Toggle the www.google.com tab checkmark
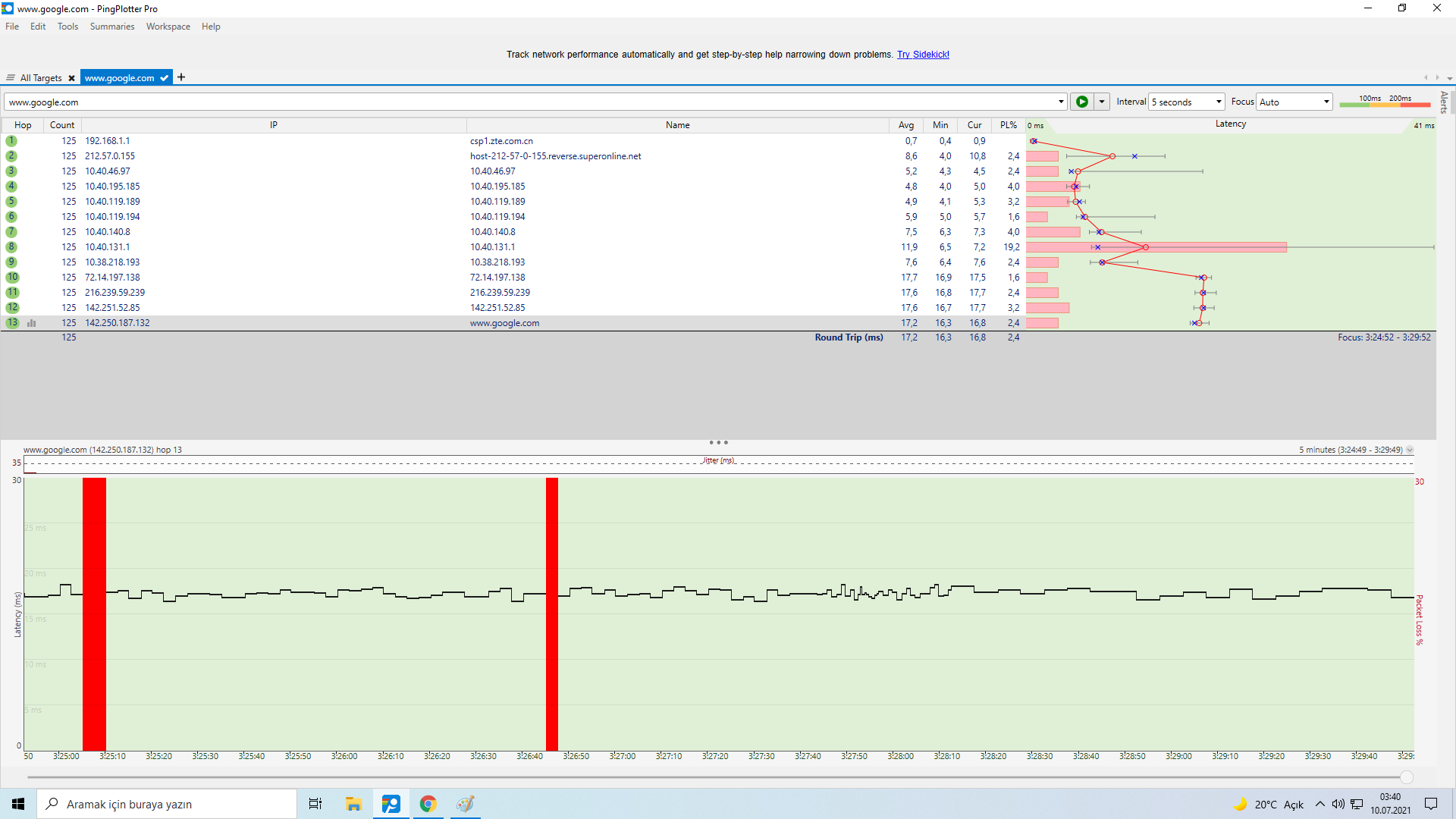The image size is (1456, 819). (164, 78)
